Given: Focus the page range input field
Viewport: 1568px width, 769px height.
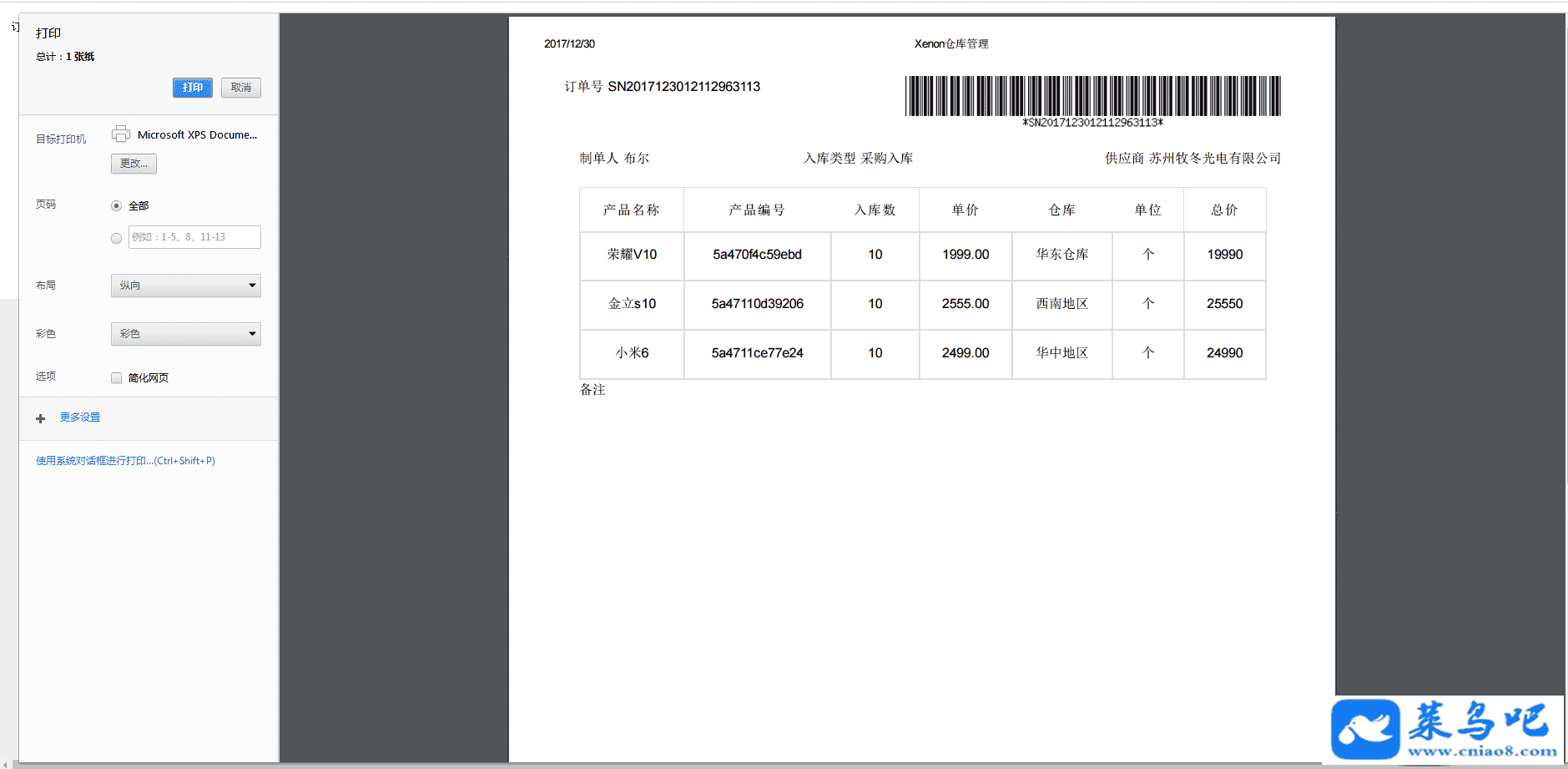Looking at the screenshot, I should 194,237.
